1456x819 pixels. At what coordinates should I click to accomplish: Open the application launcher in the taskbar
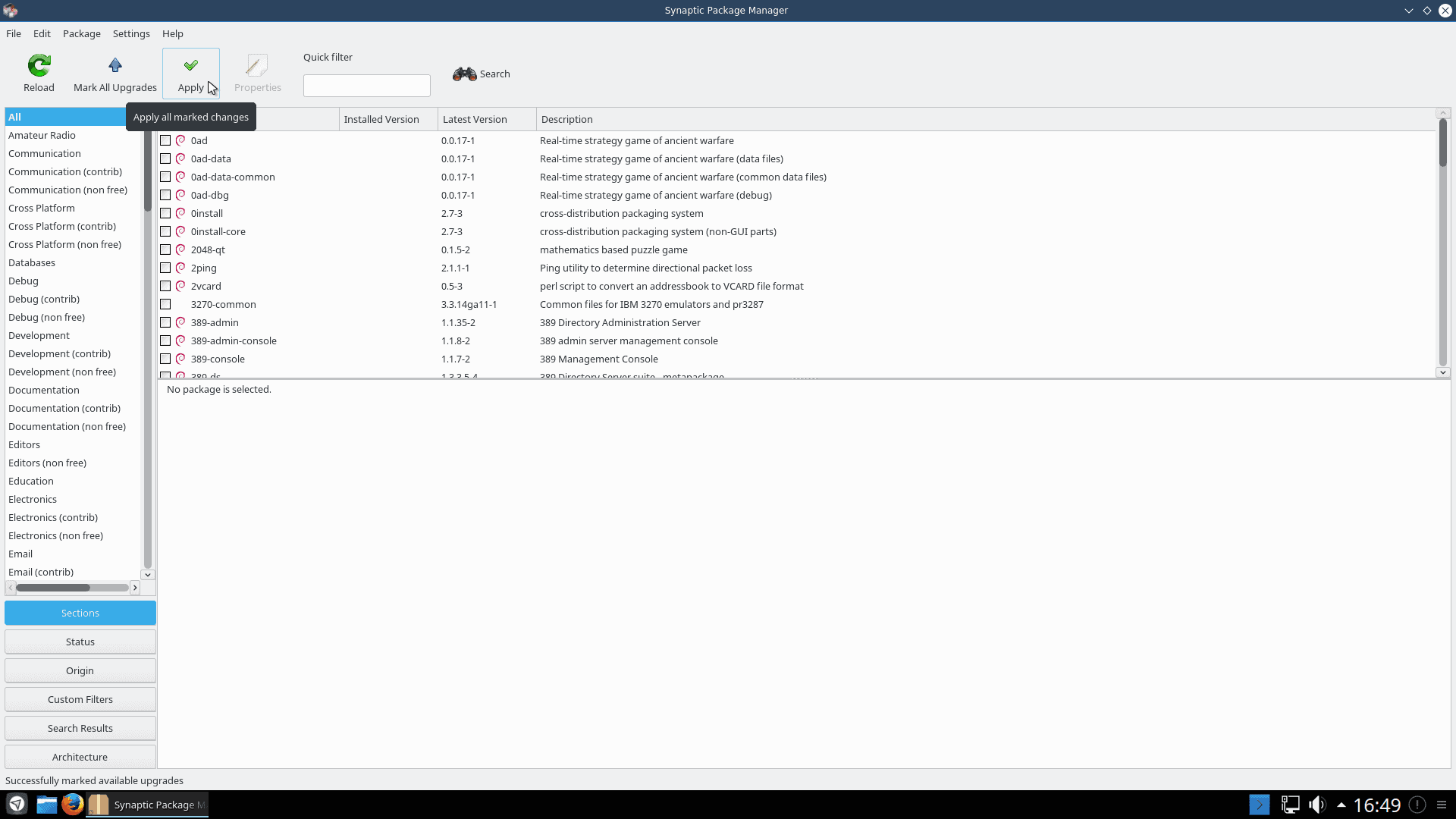(x=17, y=804)
